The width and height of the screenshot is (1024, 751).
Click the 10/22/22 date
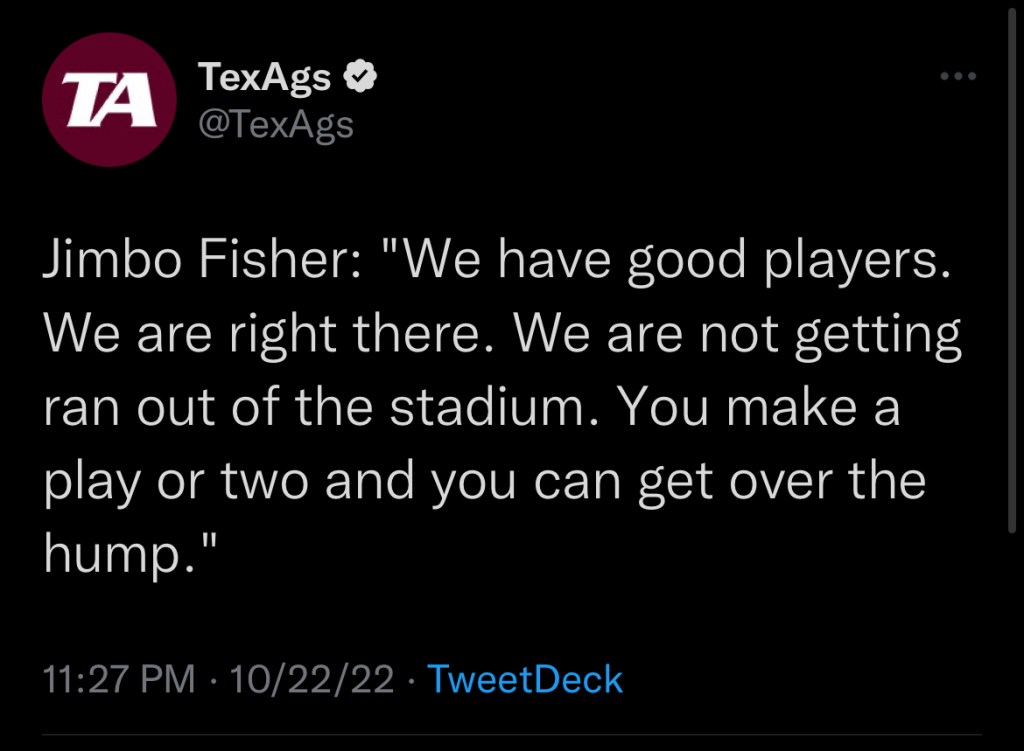coord(311,680)
